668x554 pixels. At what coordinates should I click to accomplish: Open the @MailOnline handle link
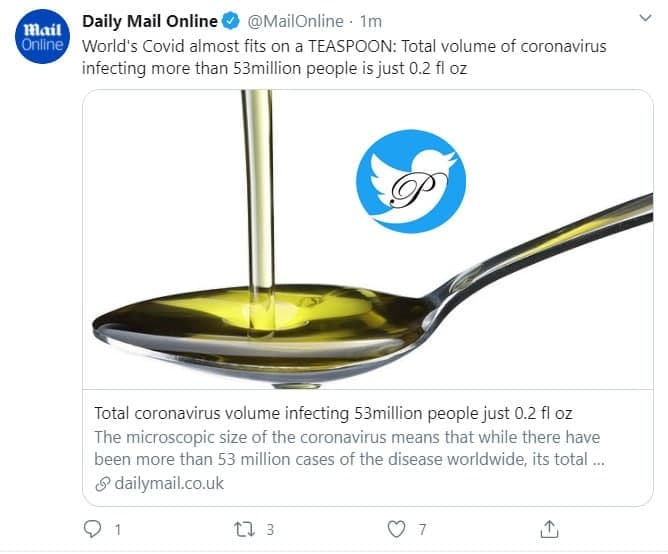[x=291, y=22]
